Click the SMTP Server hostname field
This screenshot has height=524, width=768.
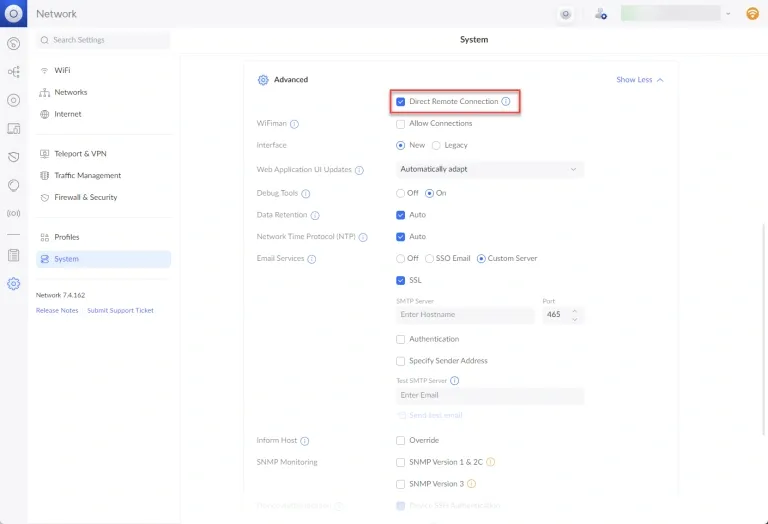(x=465, y=315)
